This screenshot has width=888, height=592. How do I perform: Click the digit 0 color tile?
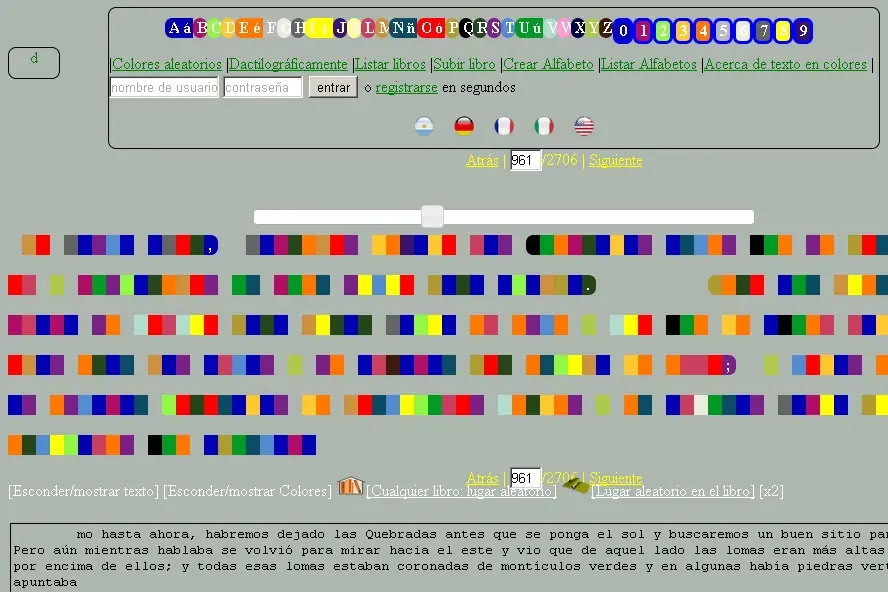tap(623, 31)
